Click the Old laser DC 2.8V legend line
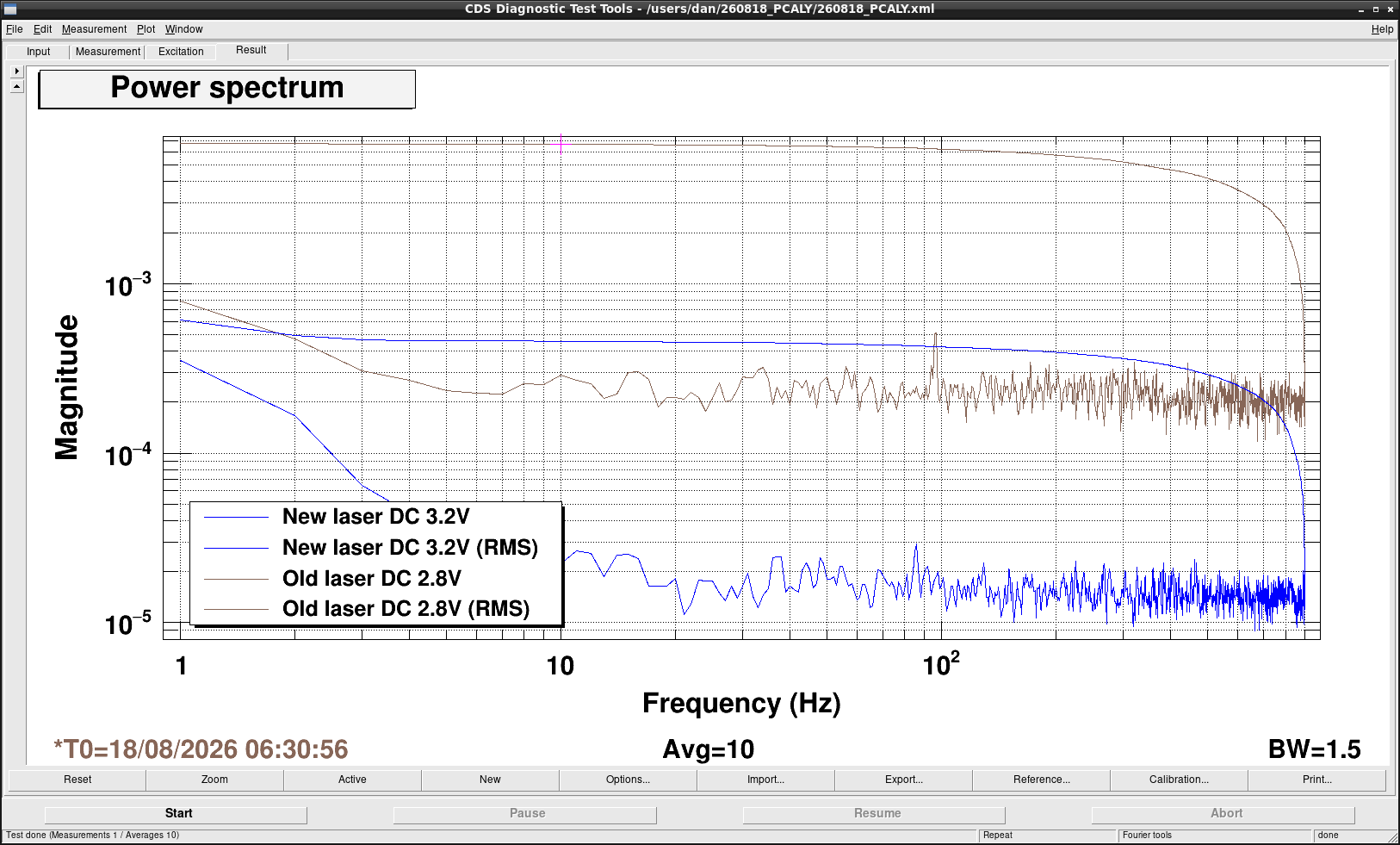The width and height of the screenshot is (1400, 845). click(237, 579)
